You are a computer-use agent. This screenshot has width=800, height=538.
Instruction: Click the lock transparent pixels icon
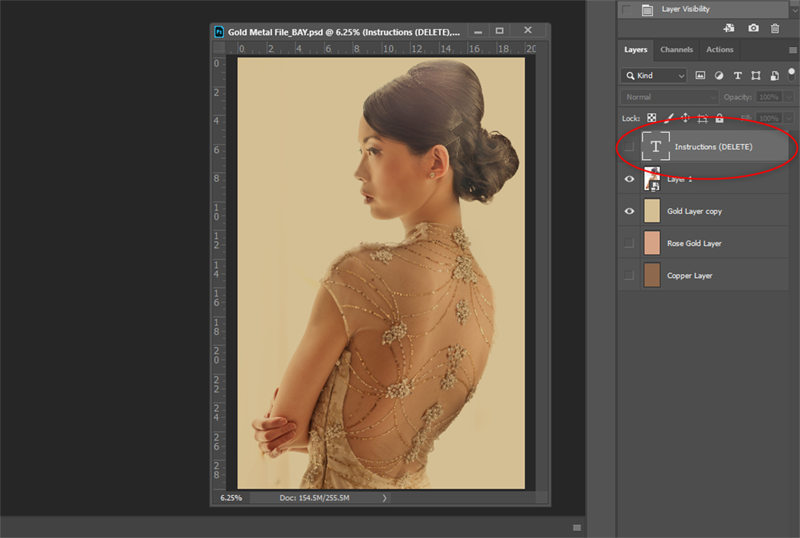tap(652, 118)
